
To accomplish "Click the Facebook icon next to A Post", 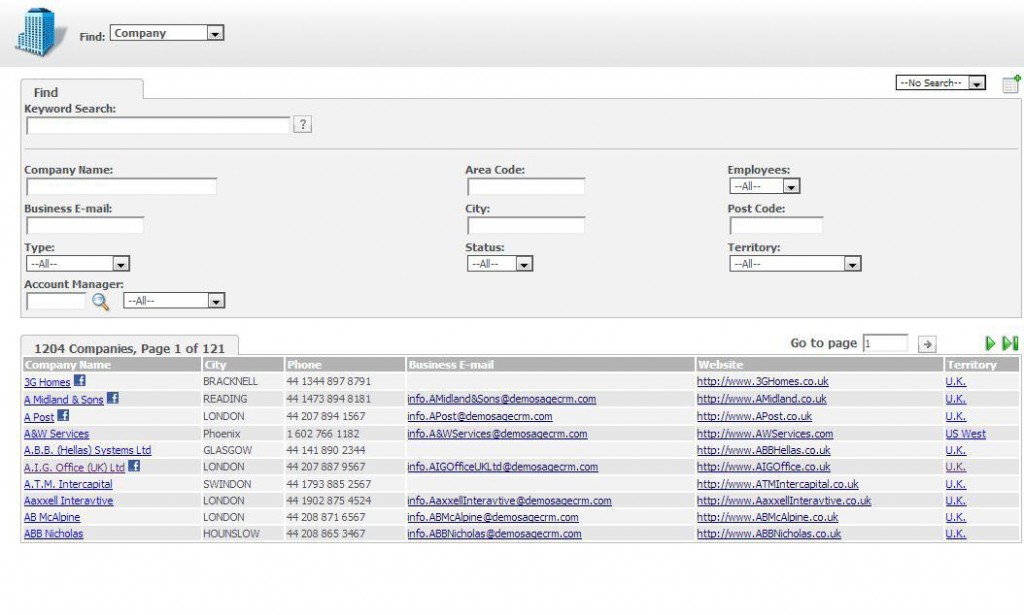I will pyautogui.click(x=63, y=415).
